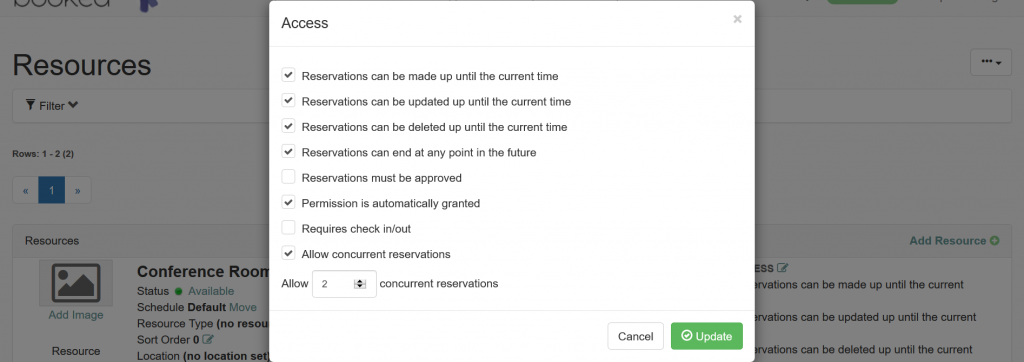
Task: Click the Sort Order edit icon
Action: tap(208, 339)
